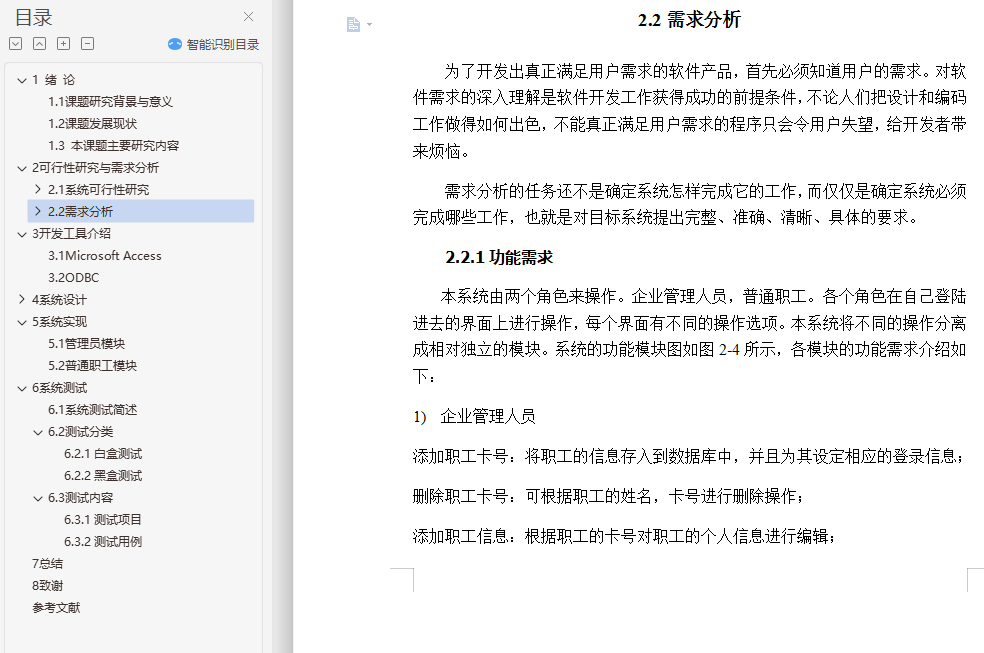Open 5.1管理员模块 entry
Viewport: 984px width, 653px height.
[x=87, y=344]
